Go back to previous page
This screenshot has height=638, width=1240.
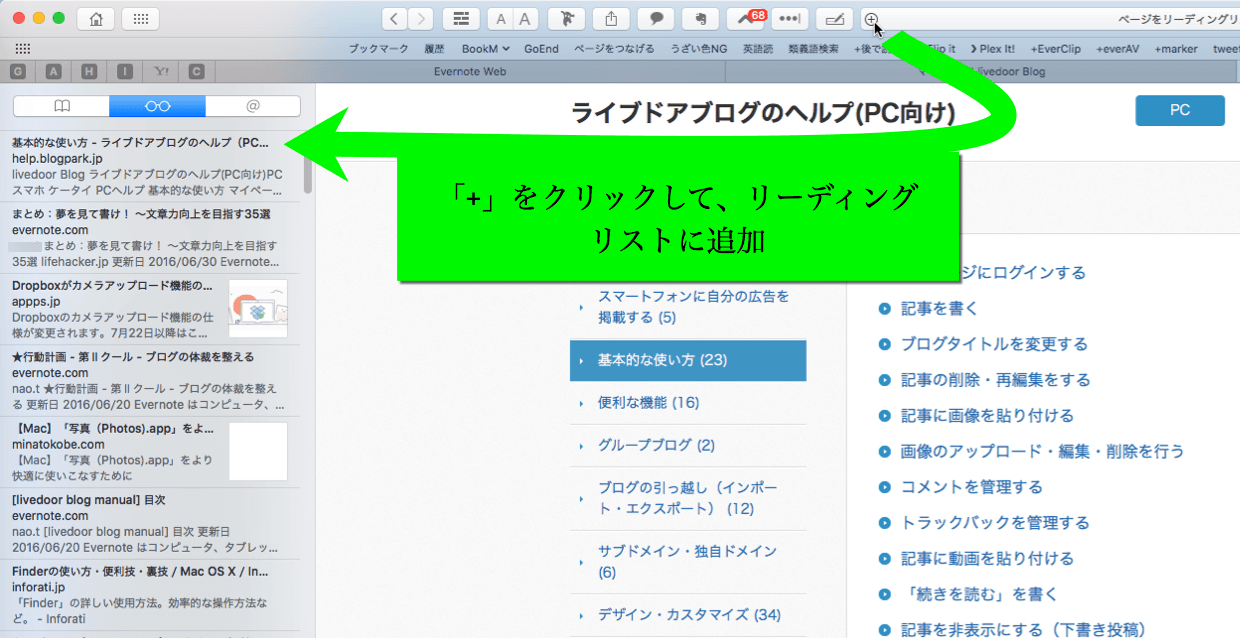[x=395, y=19]
